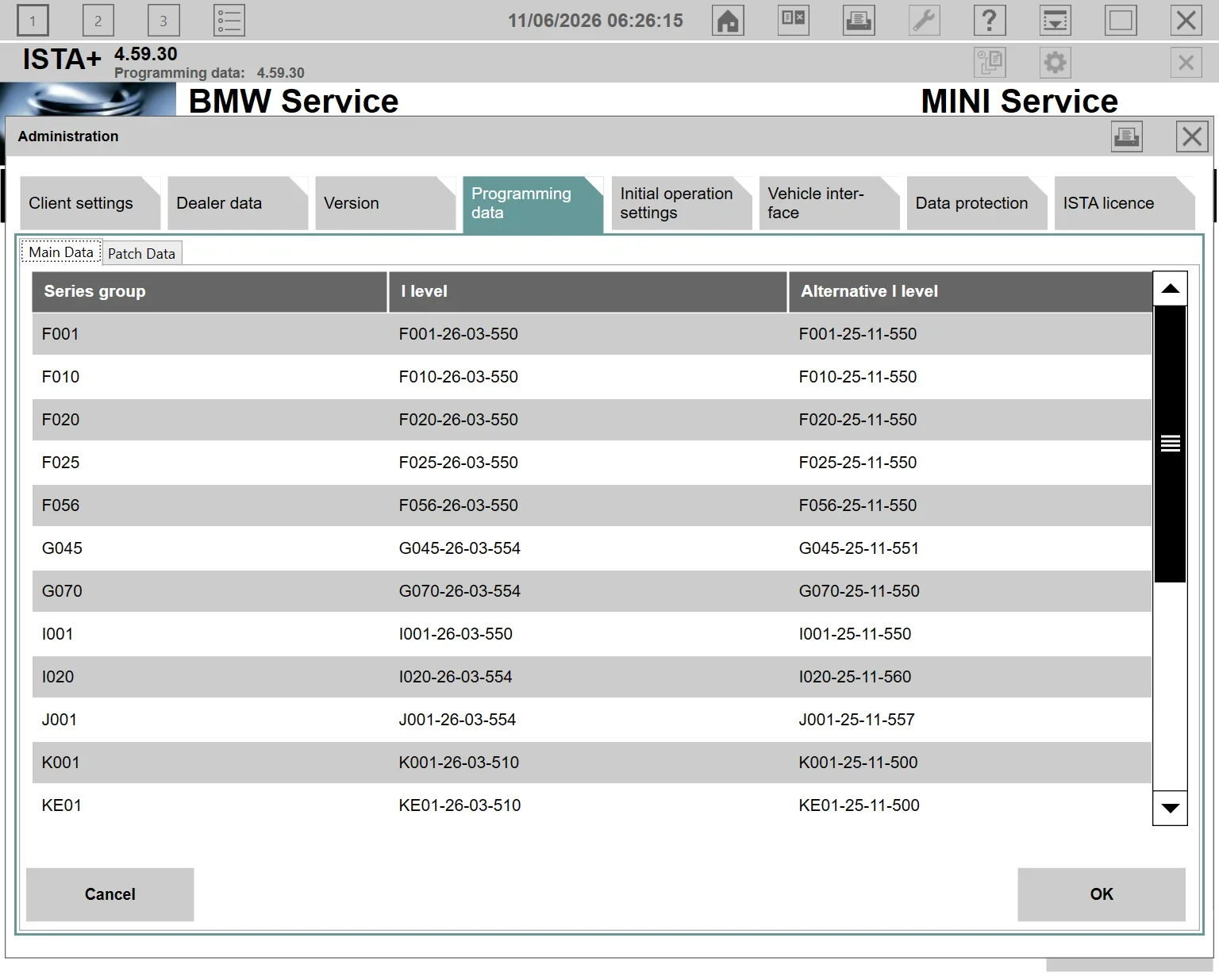Select the G045 series group row
Image resolution: width=1219 pixels, height=980 pixels.
pos(592,548)
